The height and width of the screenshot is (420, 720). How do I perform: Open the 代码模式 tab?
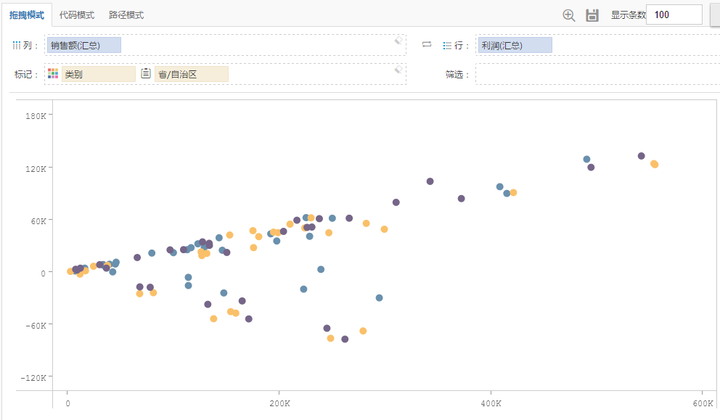(x=78, y=15)
